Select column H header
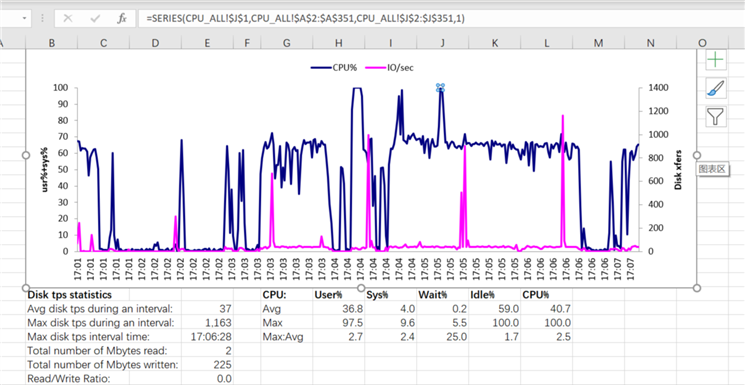 (x=338, y=43)
